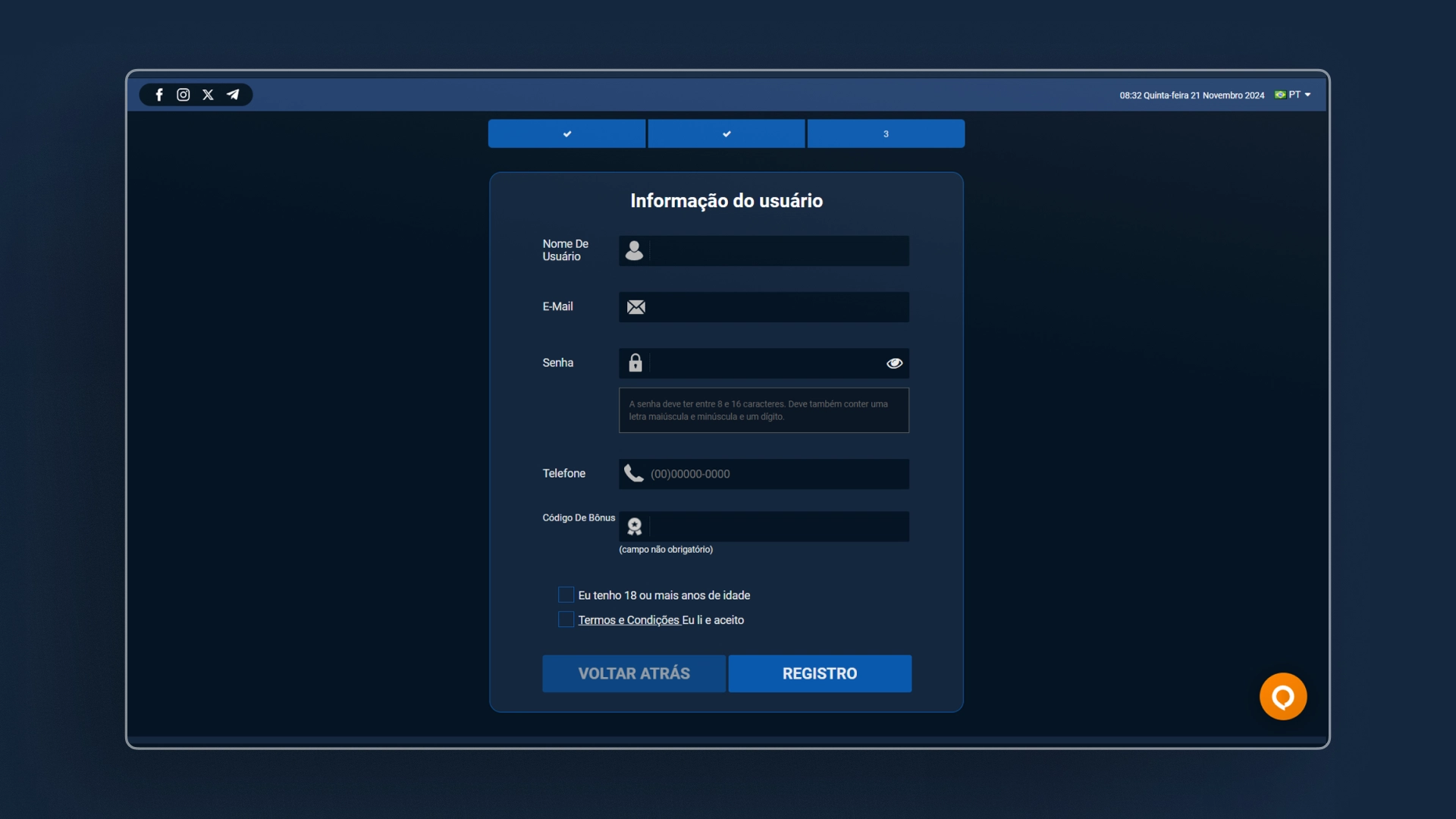
Task: Click the 'E-Mail' field label
Action: coord(557,306)
